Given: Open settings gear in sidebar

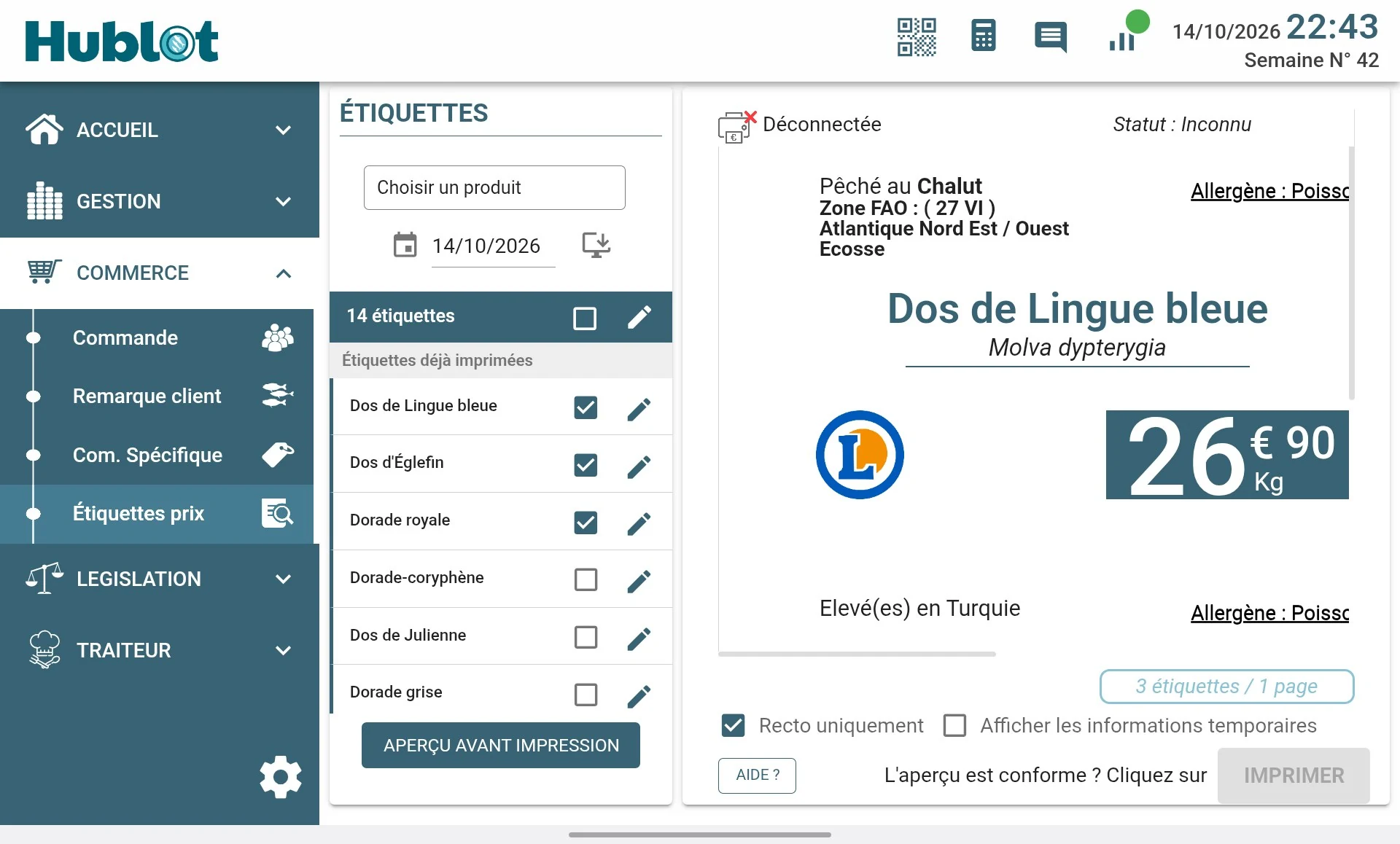Looking at the screenshot, I should (x=281, y=777).
